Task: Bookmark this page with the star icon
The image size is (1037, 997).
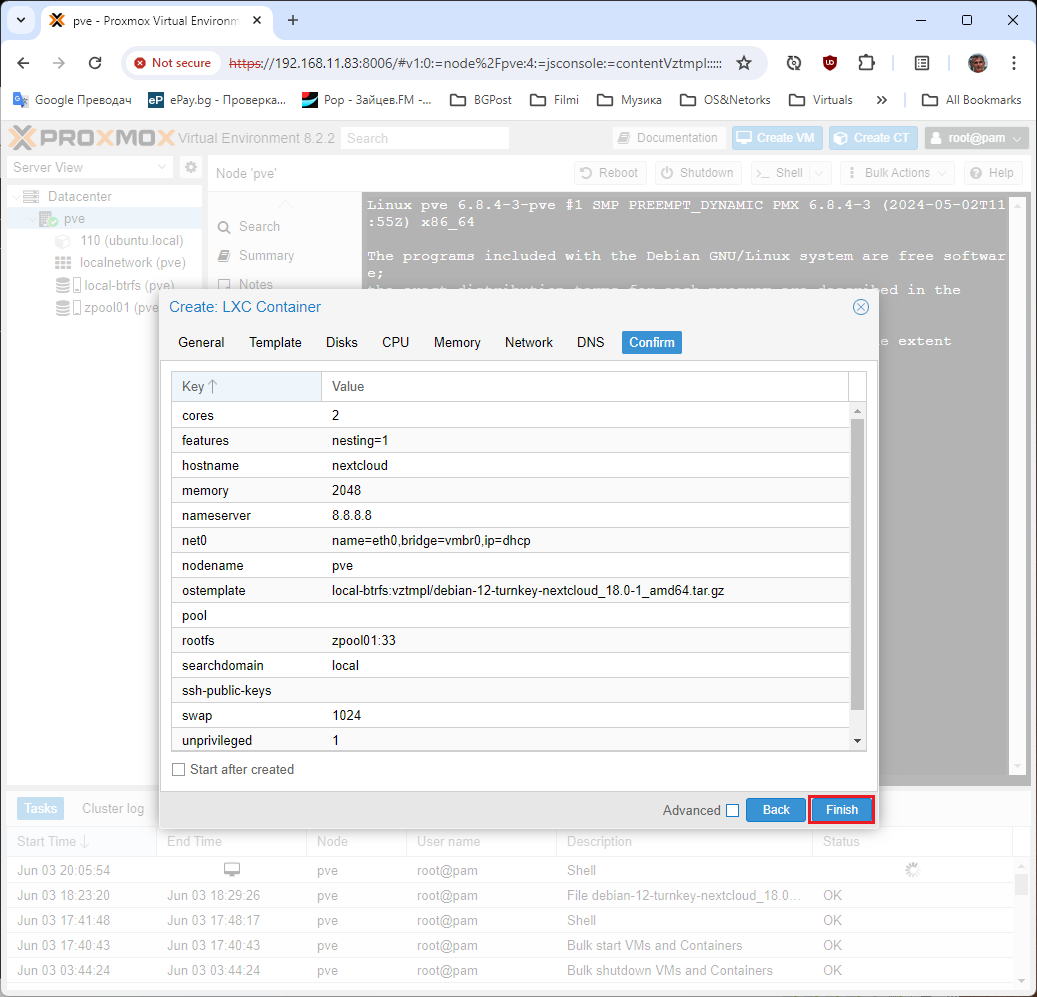Action: (744, 63)
